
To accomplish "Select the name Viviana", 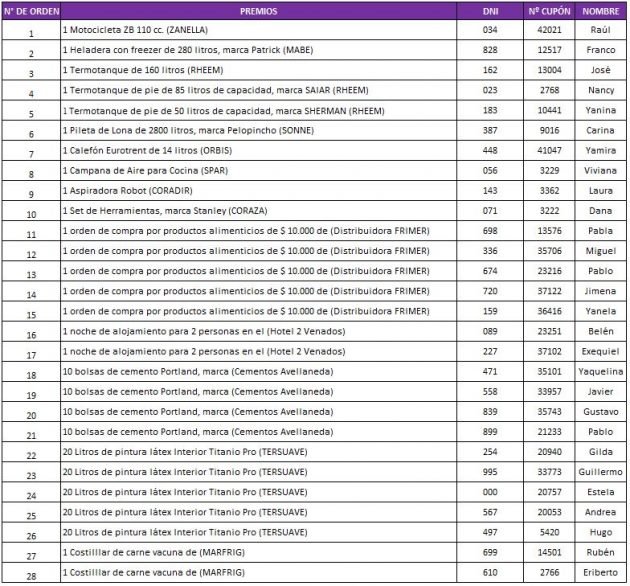I will [x=600, y=170].
